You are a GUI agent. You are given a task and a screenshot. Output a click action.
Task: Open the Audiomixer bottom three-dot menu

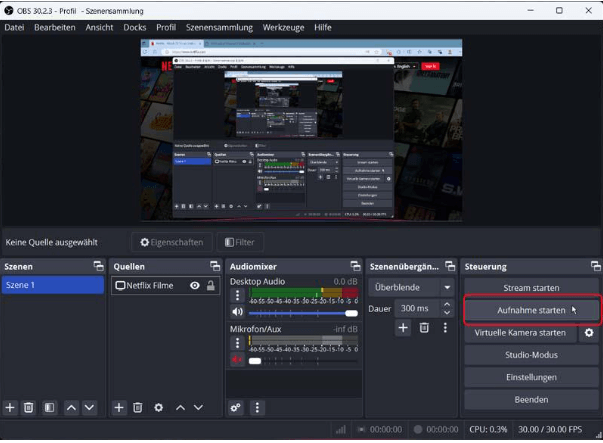tap(257, 407)
